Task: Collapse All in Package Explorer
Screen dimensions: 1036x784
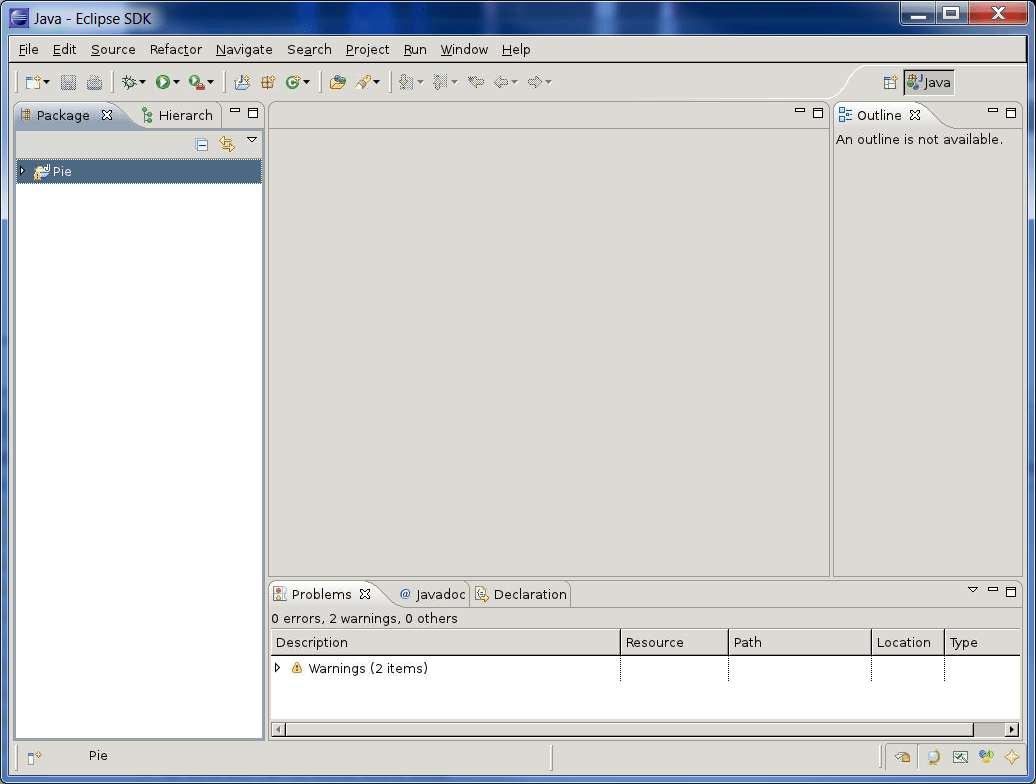Action: coord(201,143)
